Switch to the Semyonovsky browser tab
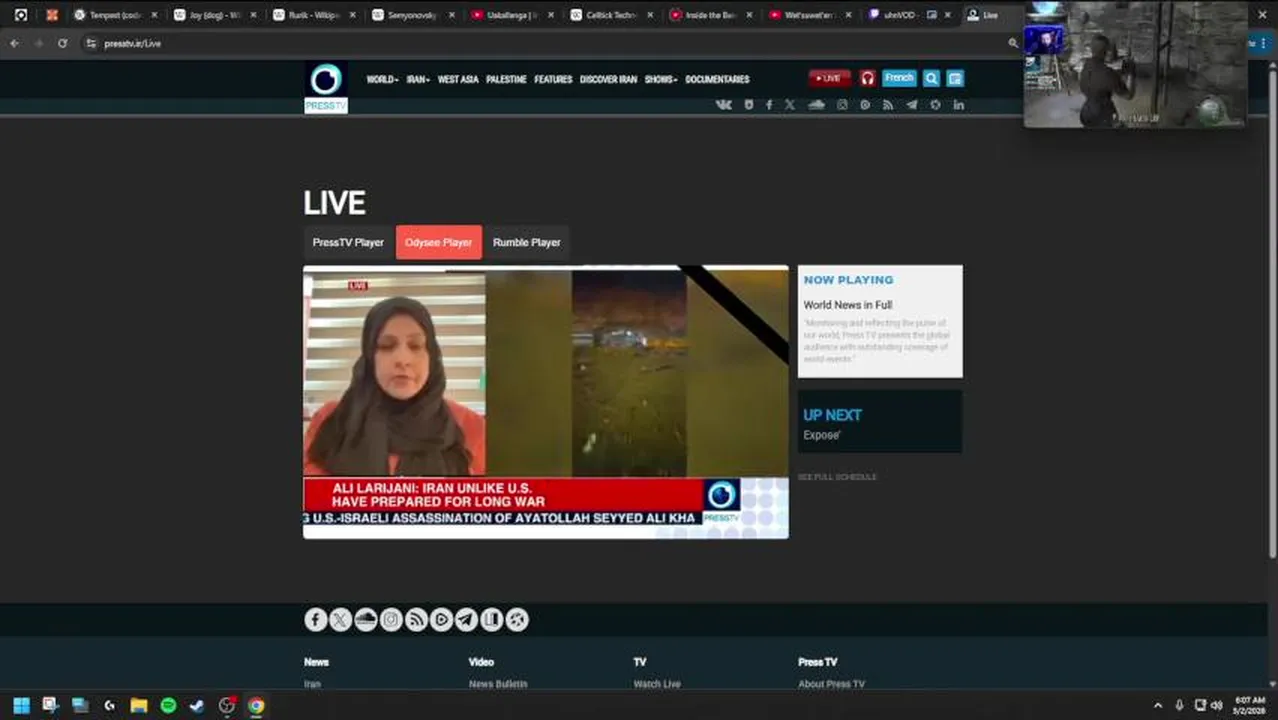The width and height of the screenshot is (1278, 720). (413, 15)
